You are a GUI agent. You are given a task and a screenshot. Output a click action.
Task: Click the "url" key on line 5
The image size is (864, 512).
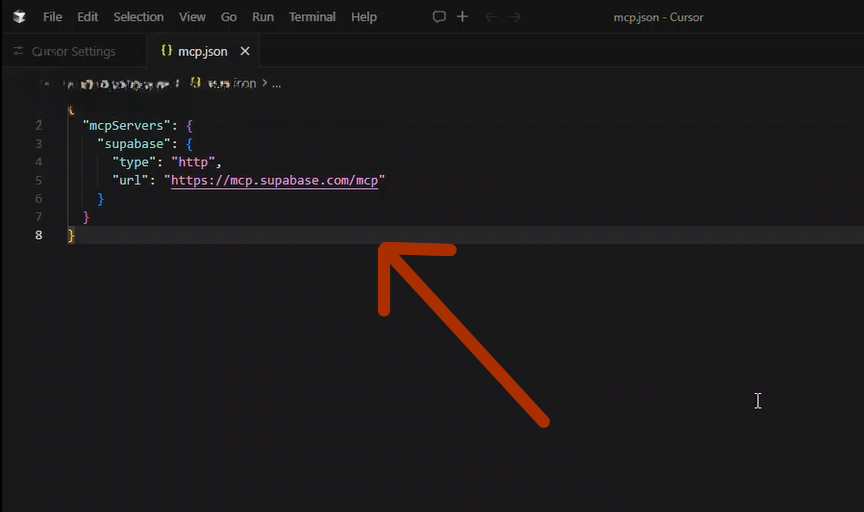click(x=130, y=180)
